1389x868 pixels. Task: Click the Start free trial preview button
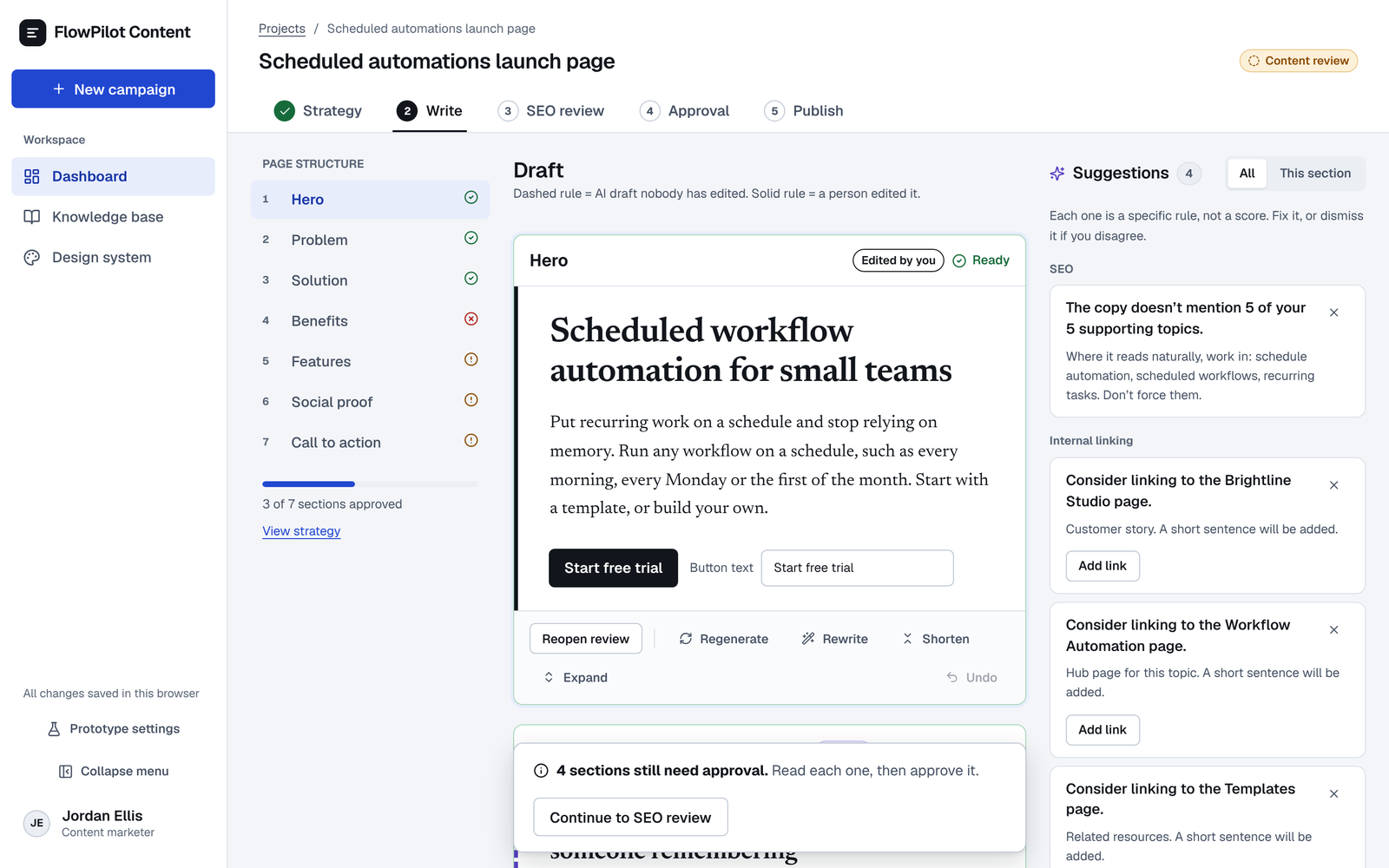pyautogui.click(x=613, y=568)
